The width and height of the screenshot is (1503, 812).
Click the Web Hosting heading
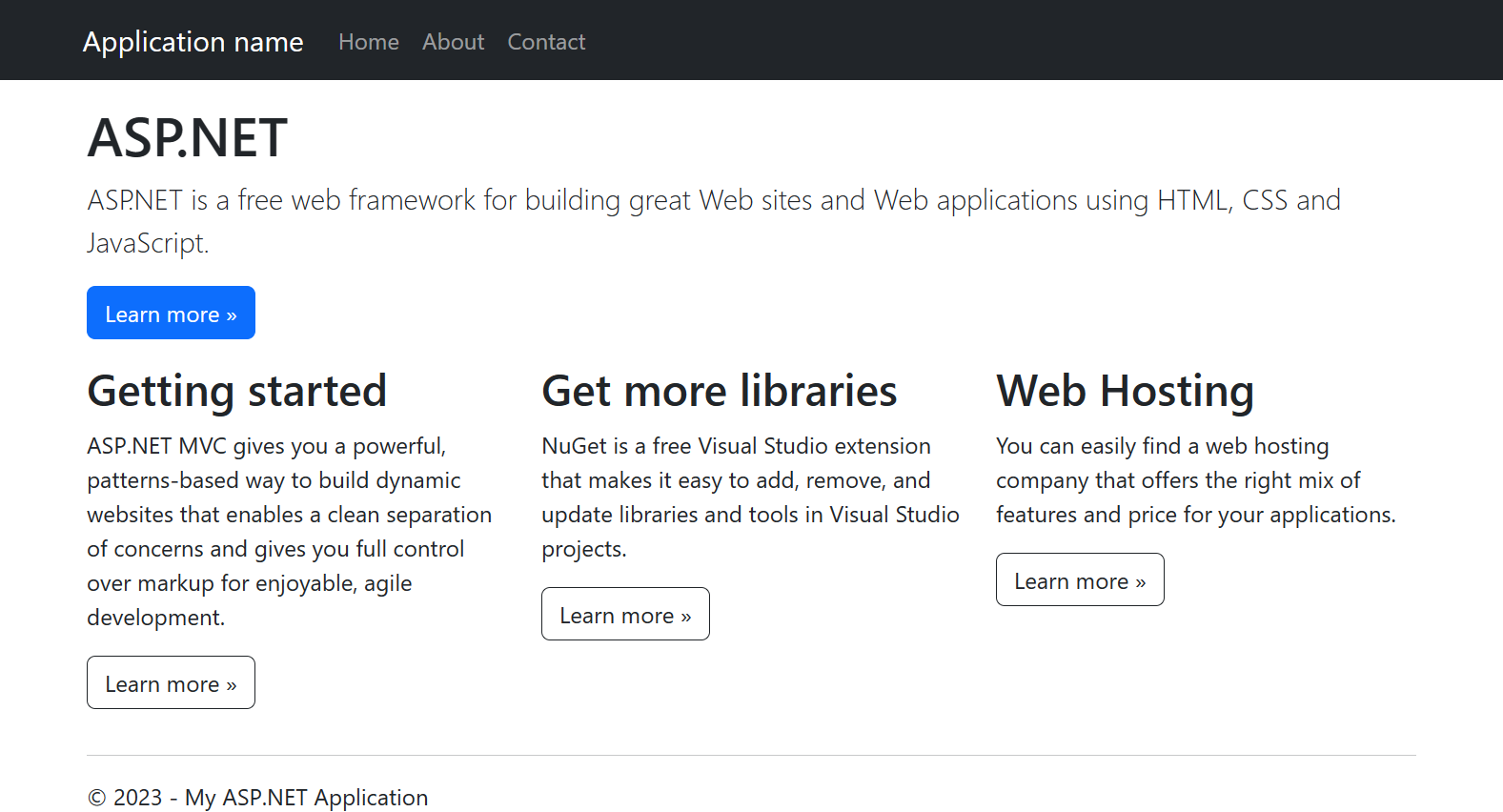pos(1125,391)
